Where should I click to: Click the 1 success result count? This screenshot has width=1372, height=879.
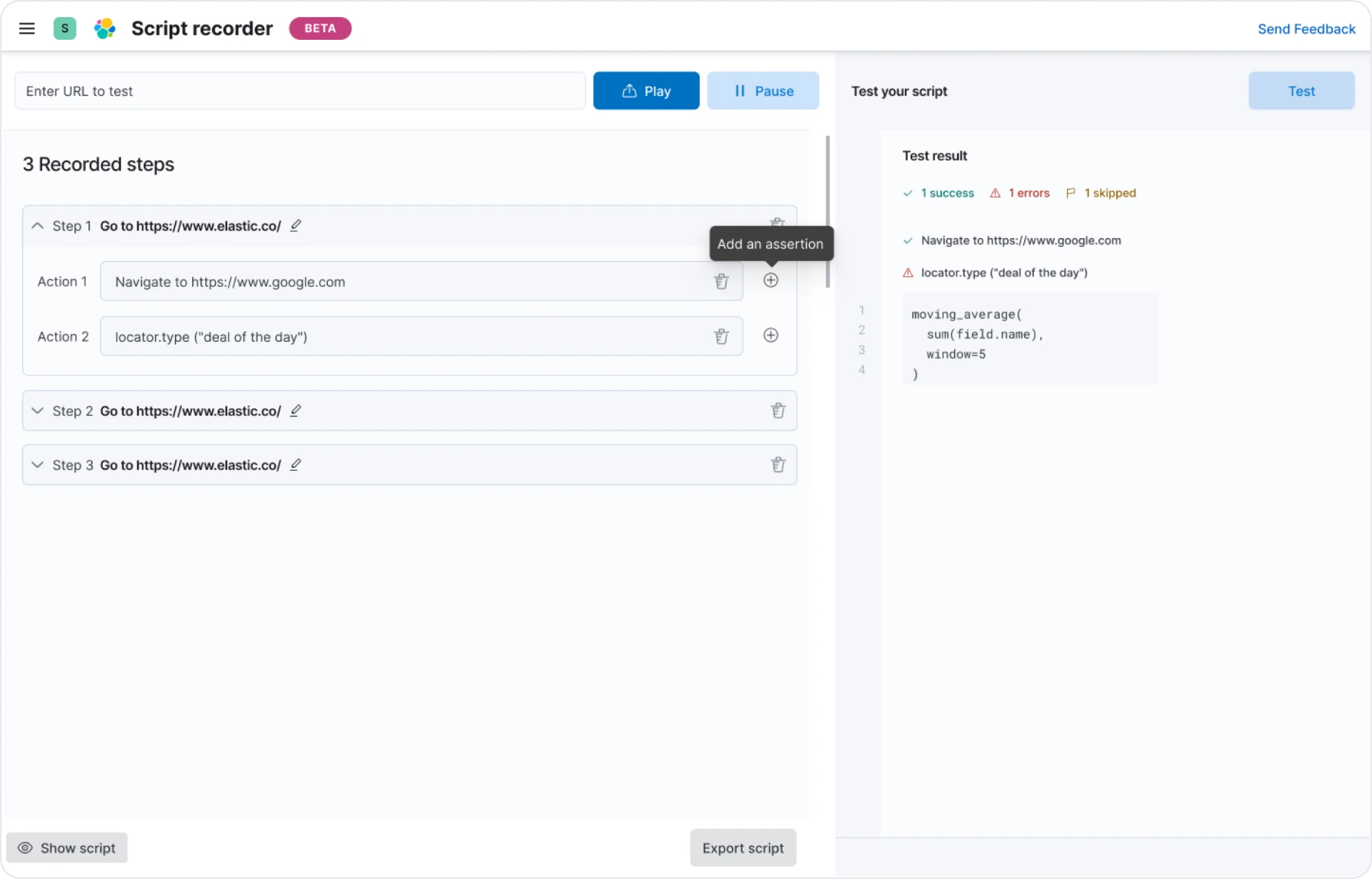(938, 193)
